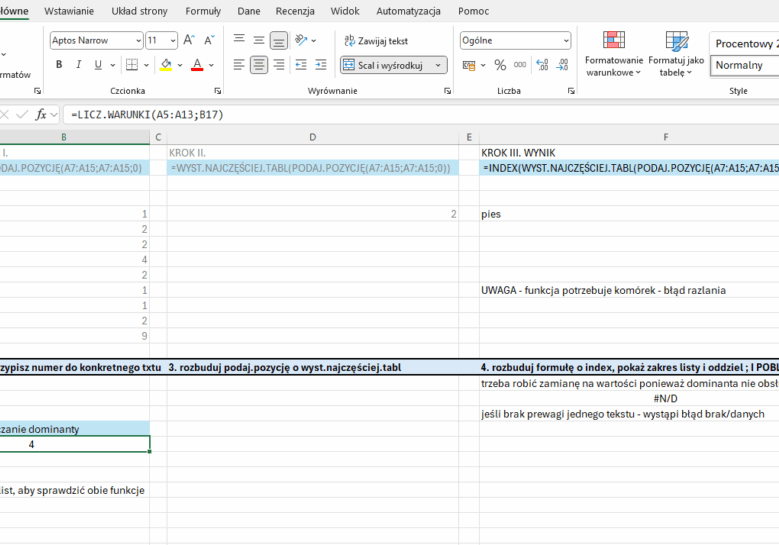Click the increase font size icon
This screenshot has width=779, height=545.
click(x=190, y=41)
